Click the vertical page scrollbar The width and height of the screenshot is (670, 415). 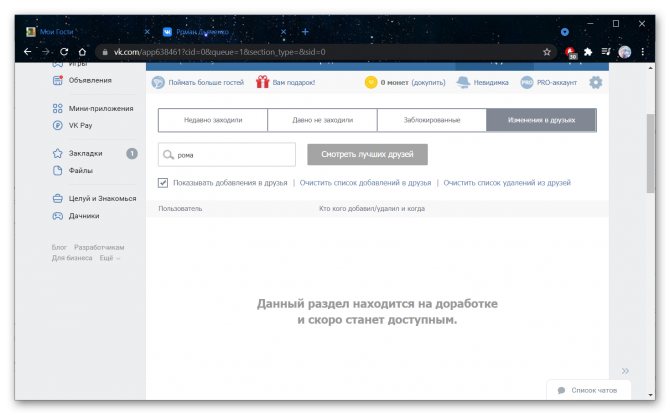(x=650, y=153)
